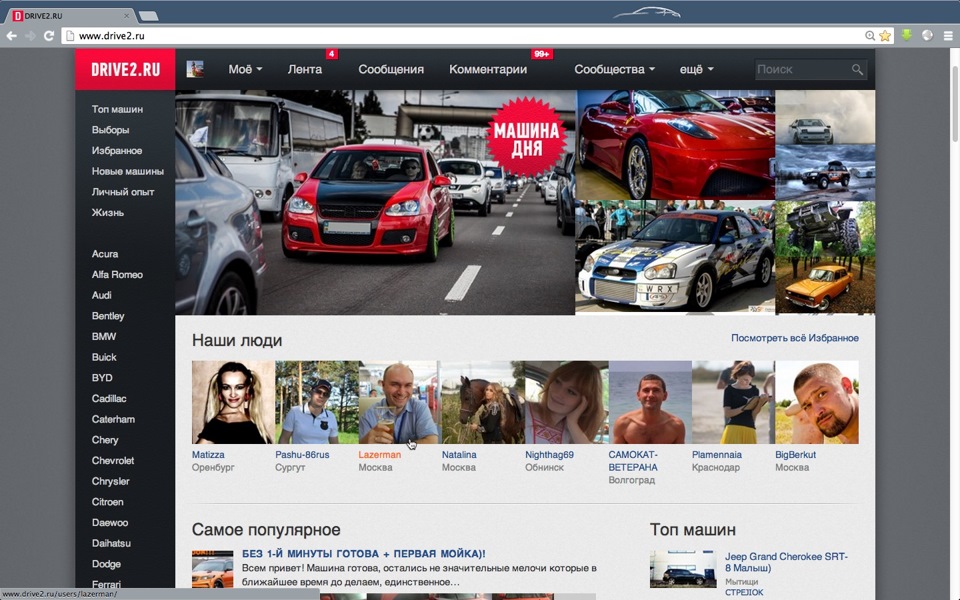This screenshot has width=960, height=600.
Task: Open the user avatar in header
Action: pos(195,69)
